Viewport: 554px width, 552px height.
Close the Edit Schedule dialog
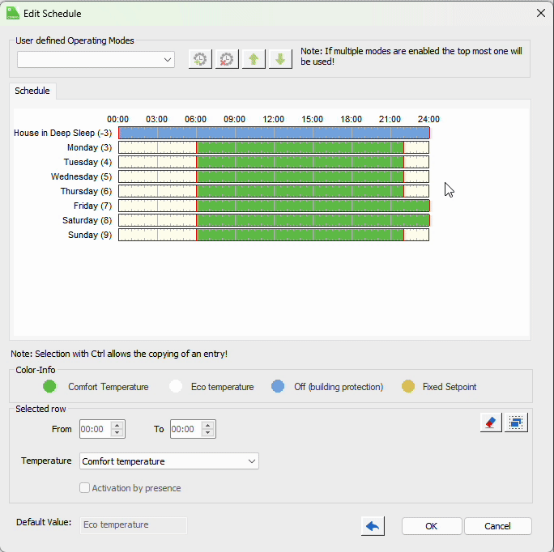pos(541,13)
